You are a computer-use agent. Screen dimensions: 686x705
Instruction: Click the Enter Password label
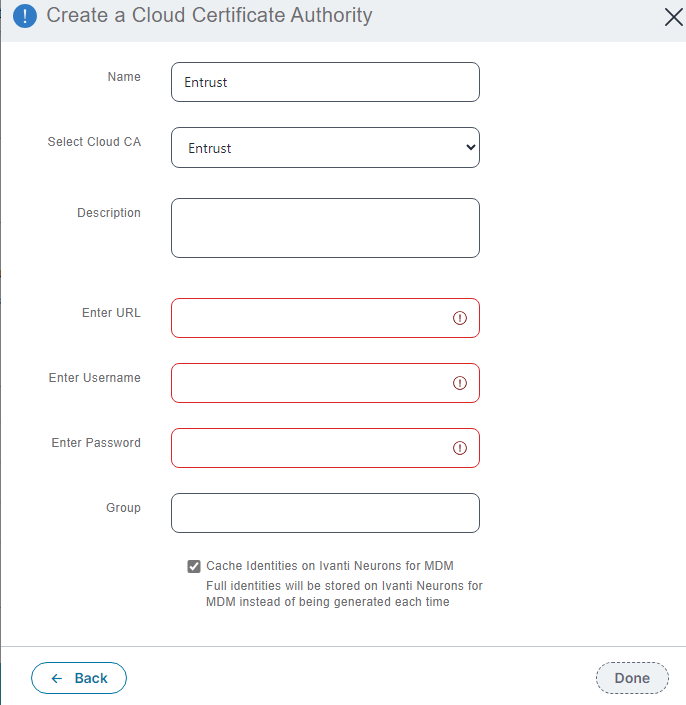tap(96, 442)
